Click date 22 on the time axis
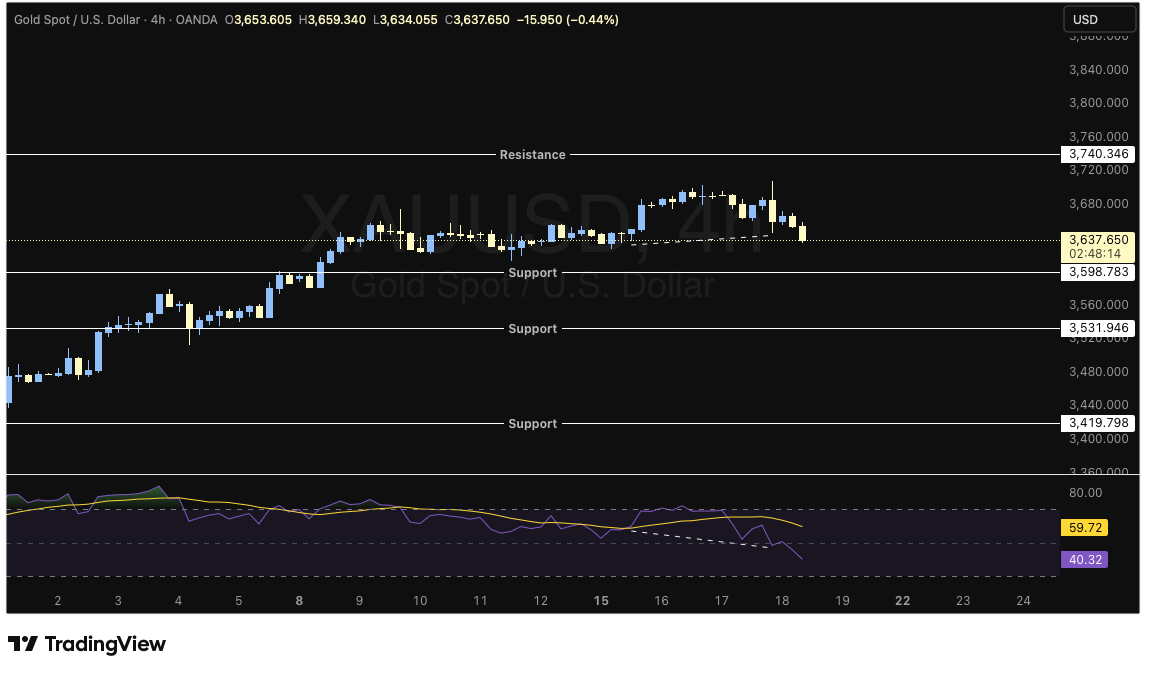This screenshot has height=674, width=1150. [x=902, y=601]
